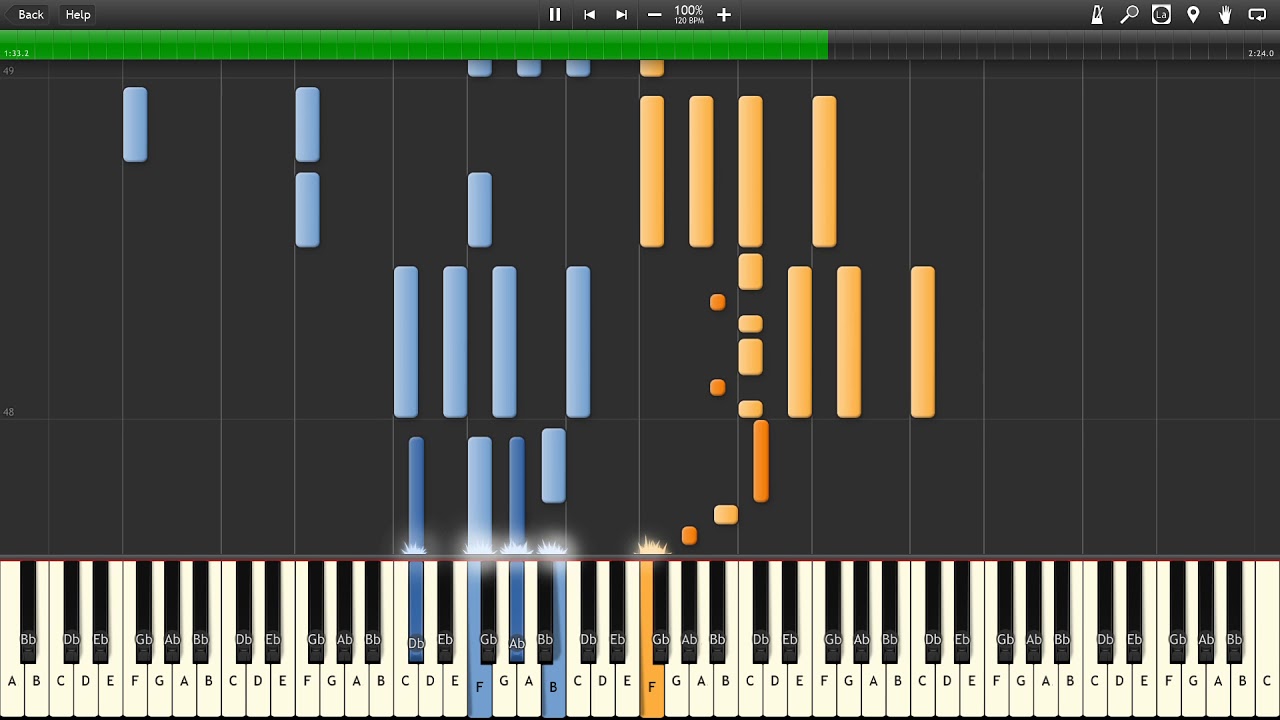
Task: Toggle the metronome icon
Action: click(1097, 14)
